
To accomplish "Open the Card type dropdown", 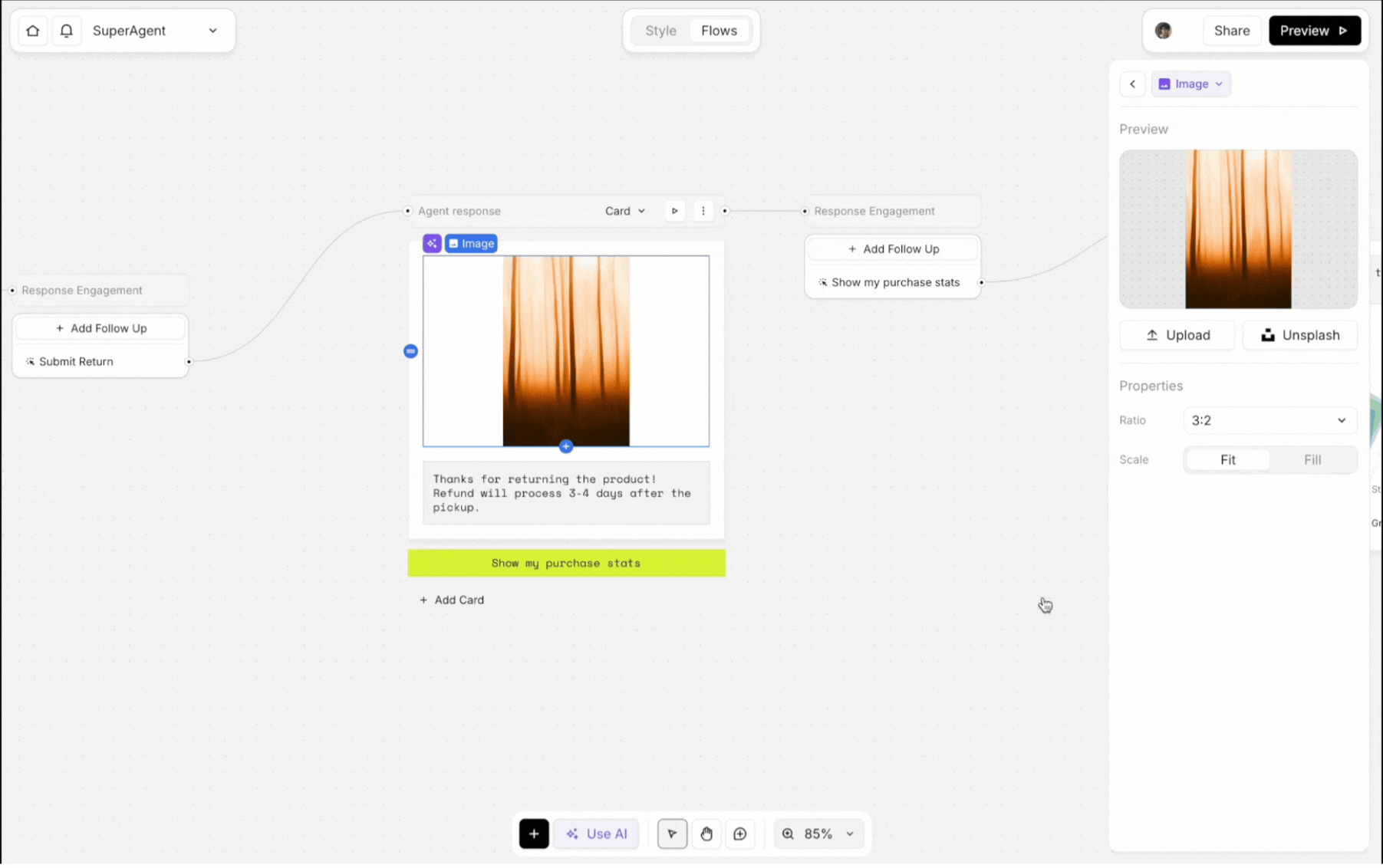I will (624, 211).
